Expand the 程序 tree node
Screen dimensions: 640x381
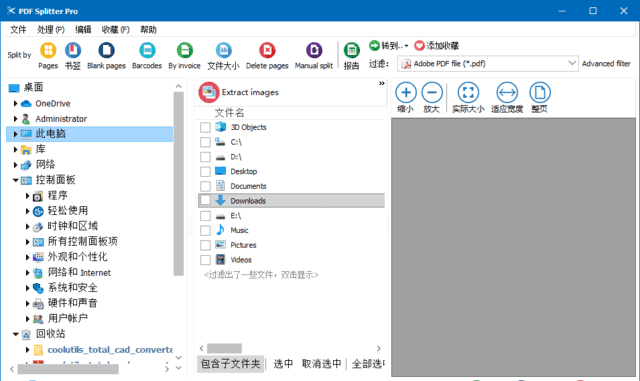pos(27,196)
